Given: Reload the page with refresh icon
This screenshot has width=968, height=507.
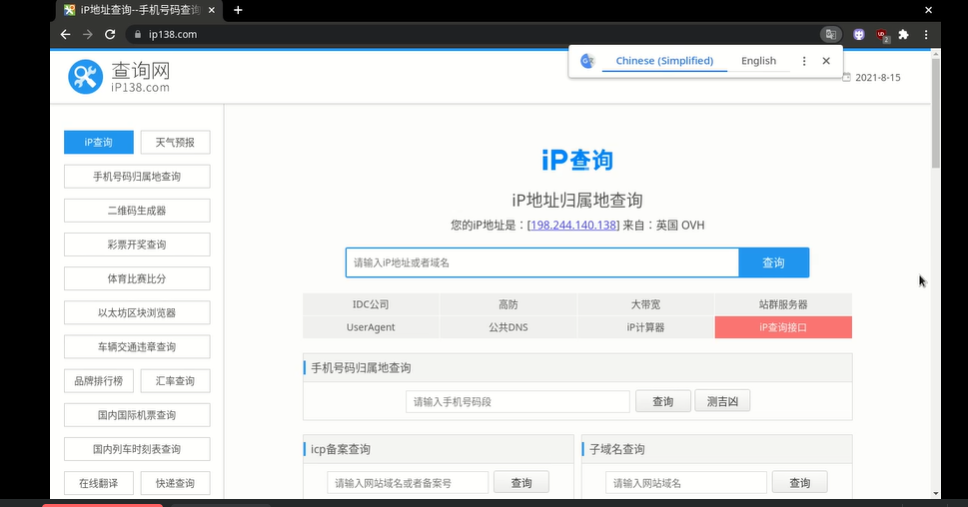Looking at the screenshot, I should coord(110,34).
